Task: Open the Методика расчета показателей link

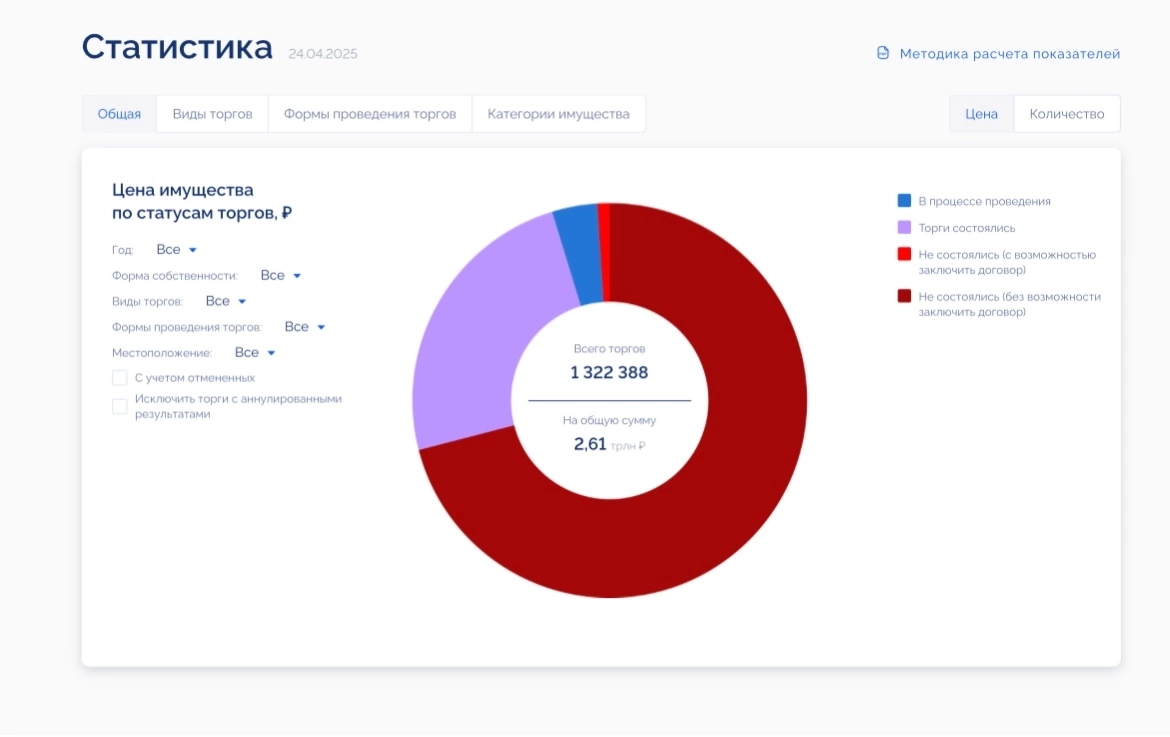Action: pos(1010,54)
